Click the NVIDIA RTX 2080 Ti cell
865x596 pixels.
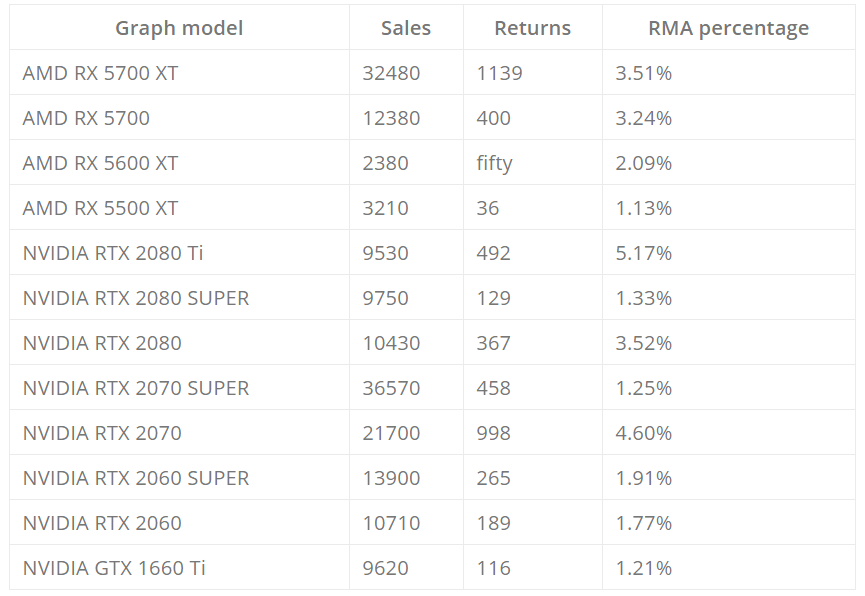point(113,253)
